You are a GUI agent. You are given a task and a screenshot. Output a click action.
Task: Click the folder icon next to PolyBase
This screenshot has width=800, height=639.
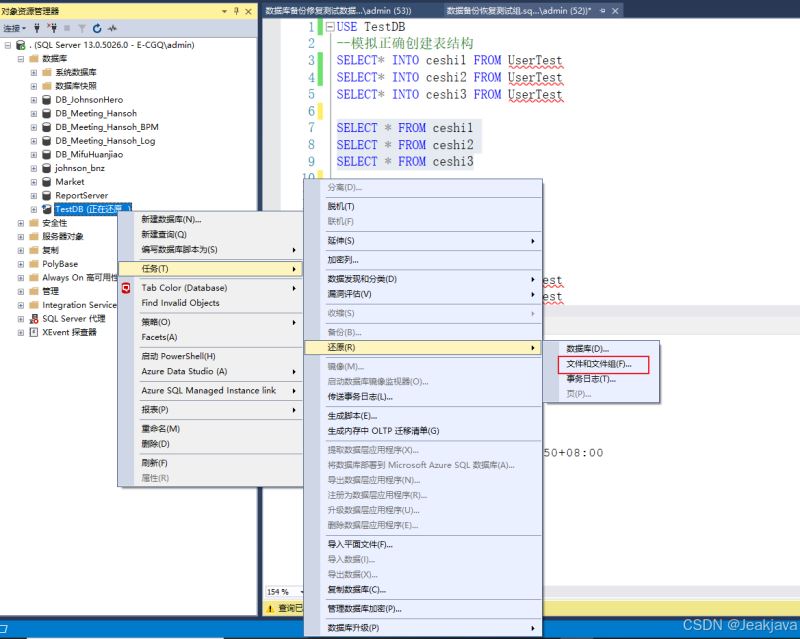pyautogui.click(x=34, y=264)
